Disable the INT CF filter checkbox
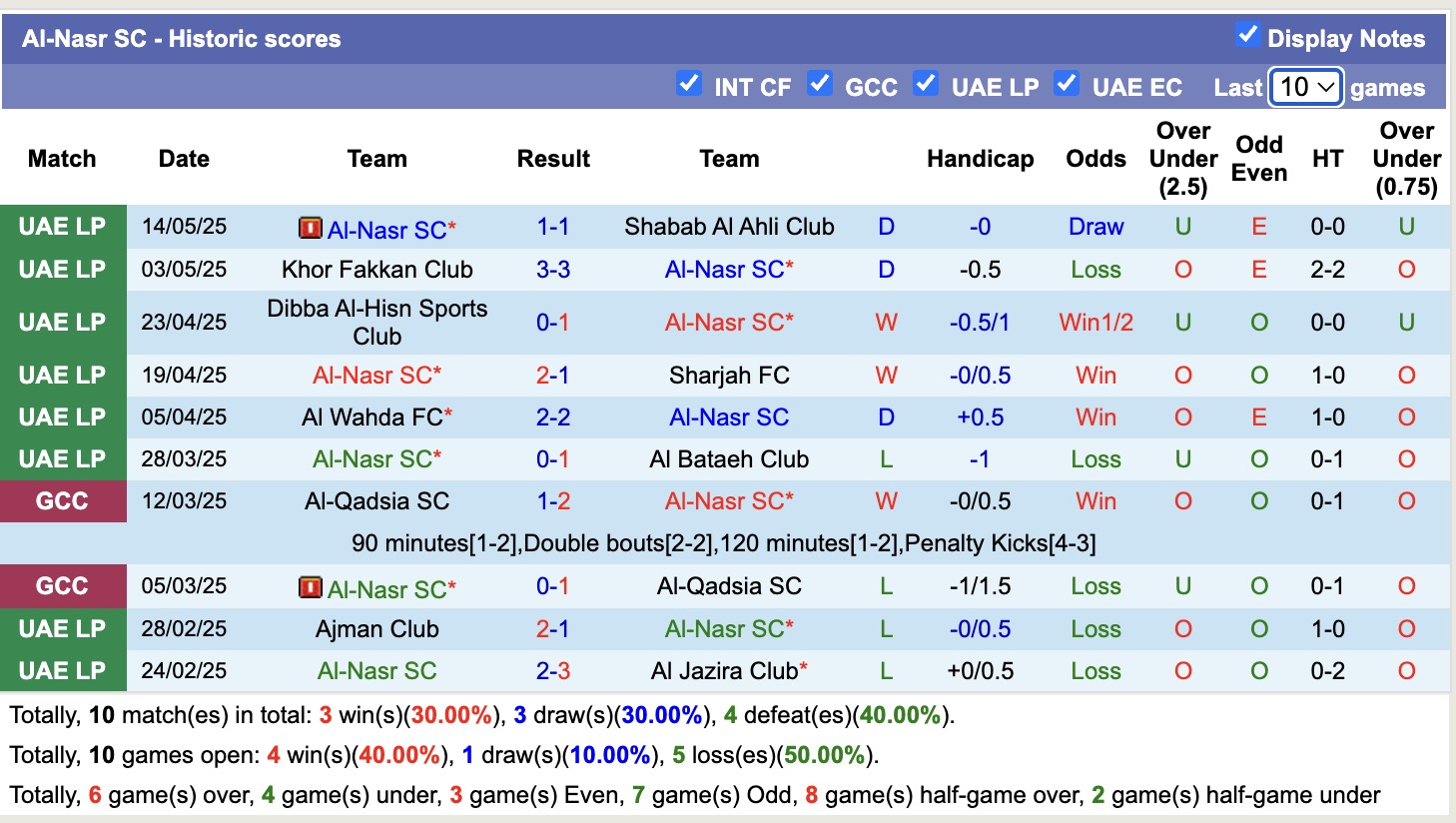The image size is (1456, 823). coord(689,85)
